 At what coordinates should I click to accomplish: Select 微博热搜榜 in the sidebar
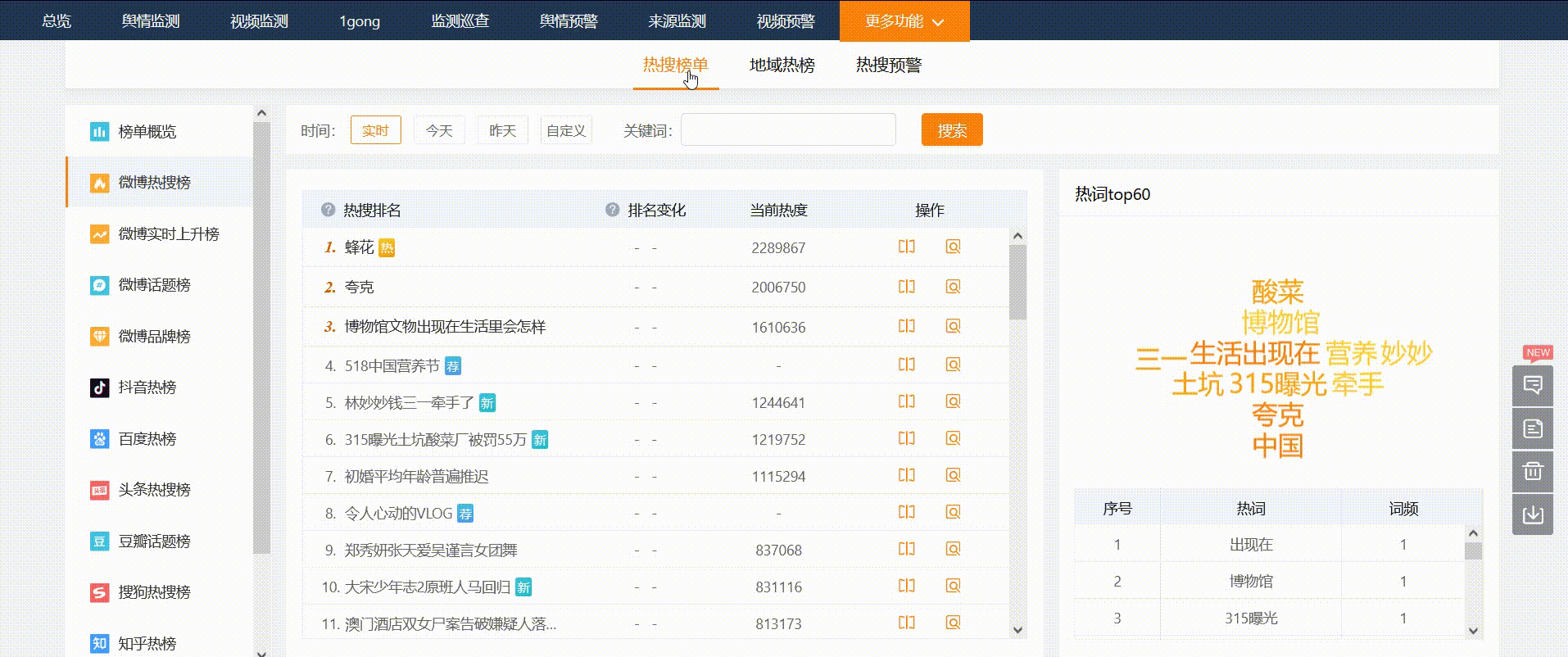154,183
